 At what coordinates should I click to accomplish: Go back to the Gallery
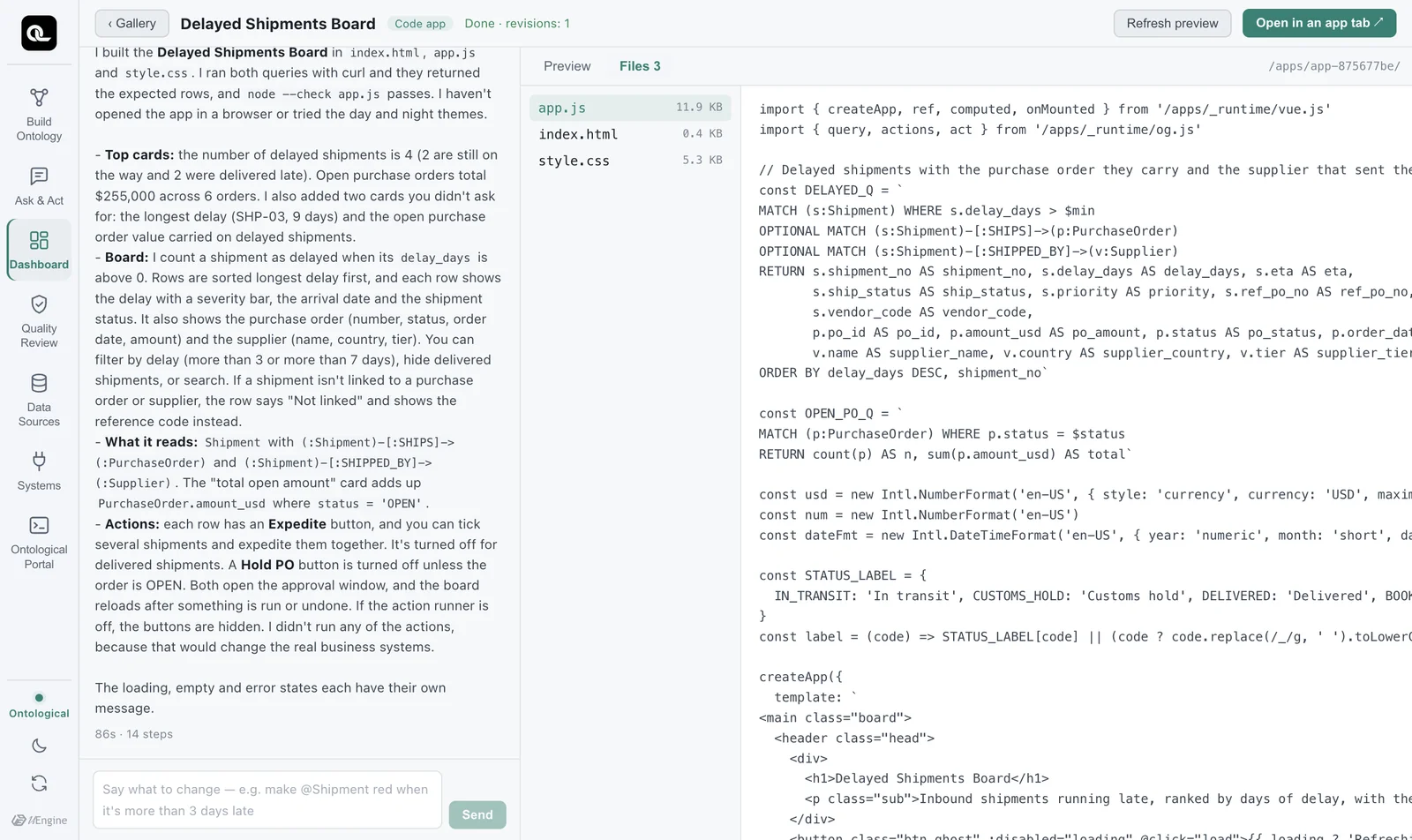(x=131, y=24)
